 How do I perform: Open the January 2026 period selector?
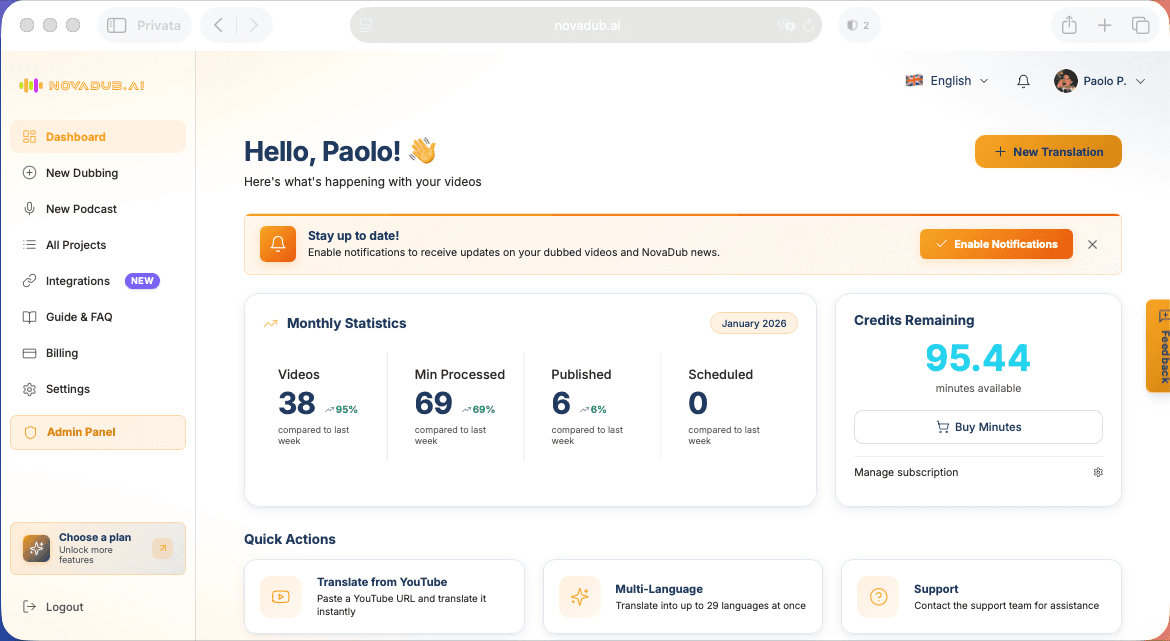[x=753, y=322]
